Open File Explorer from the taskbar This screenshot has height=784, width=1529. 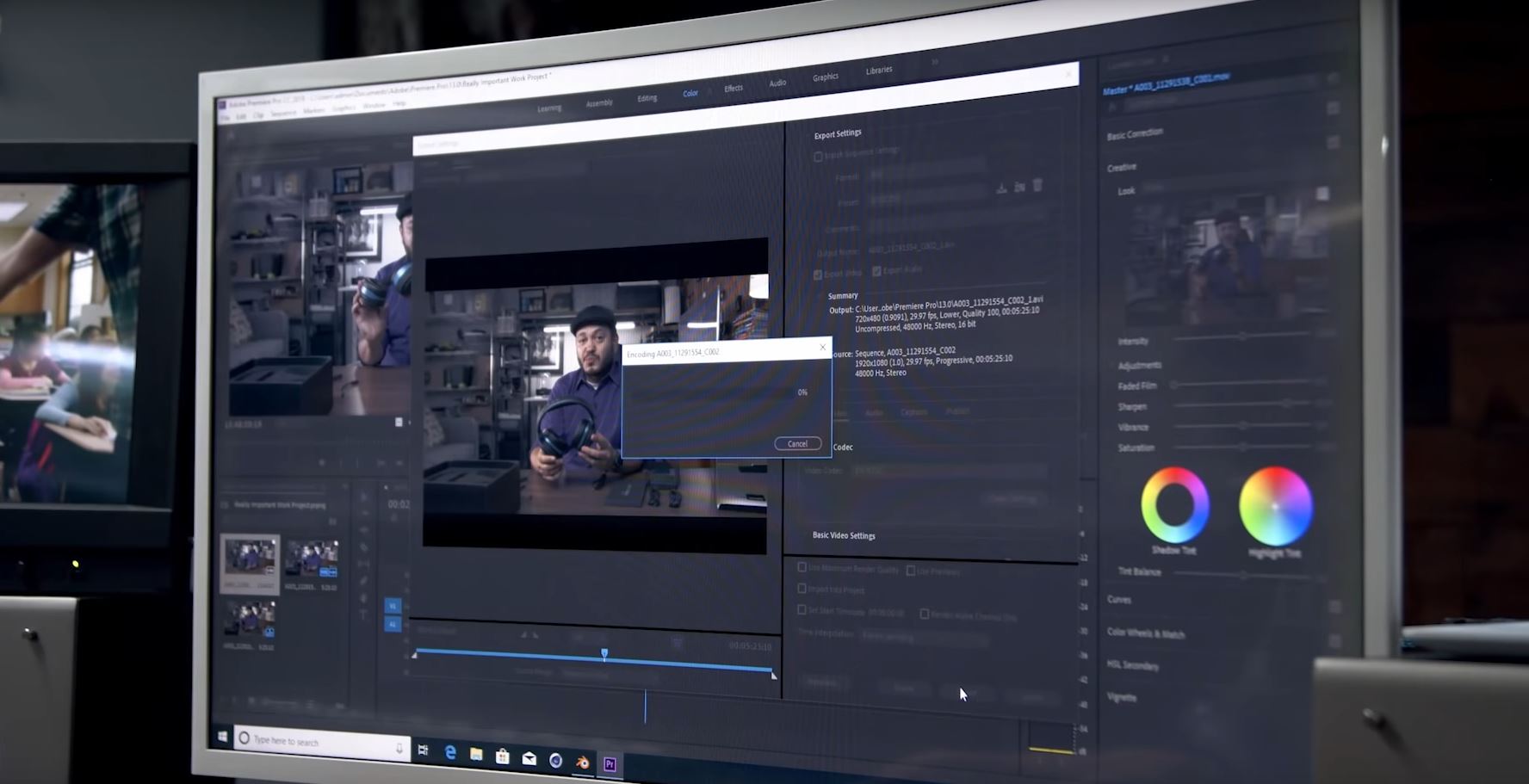pyautogui.click(x=476, y=755)
